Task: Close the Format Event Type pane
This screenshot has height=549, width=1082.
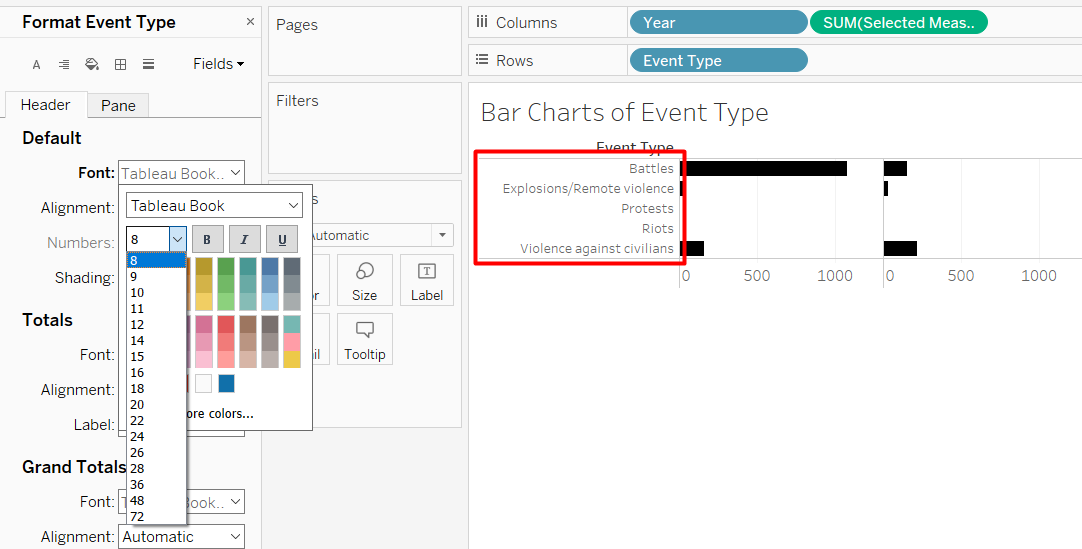Action: (x=250, y=22)
